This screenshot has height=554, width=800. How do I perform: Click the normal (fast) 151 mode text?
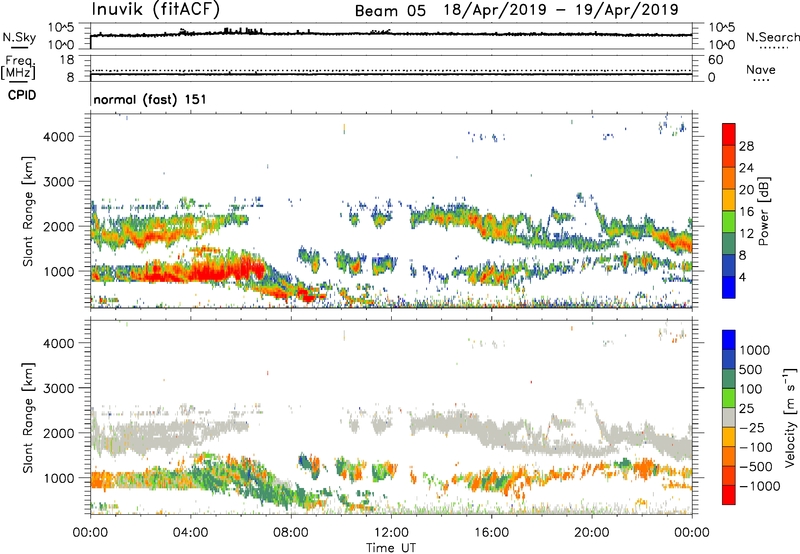coord(149,99)
